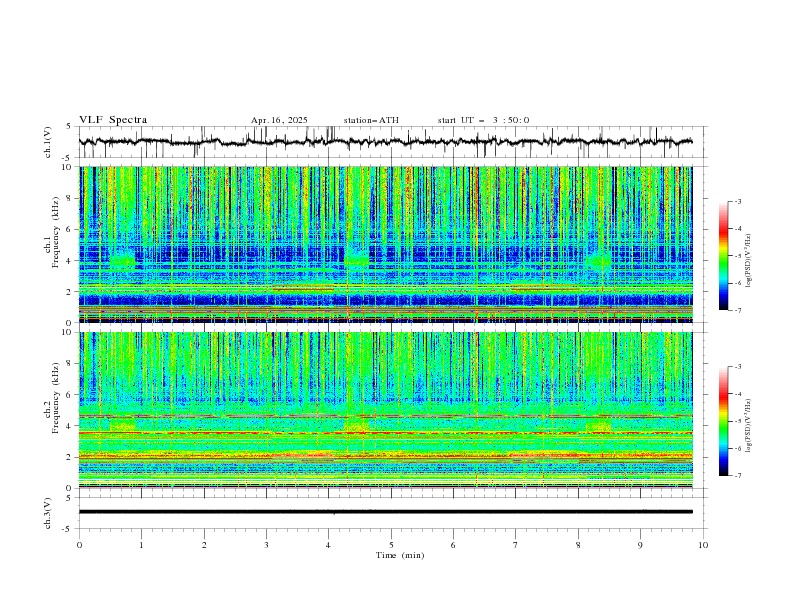
Task: Click the "Time (min)" x-axis label
Action: [400, 555]
